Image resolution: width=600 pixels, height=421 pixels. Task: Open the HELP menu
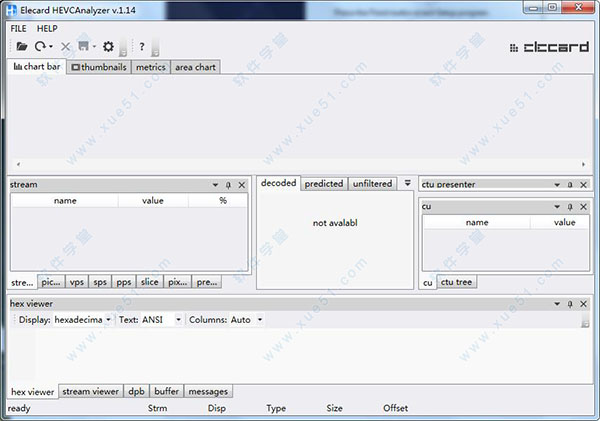[x=47, y=29]
